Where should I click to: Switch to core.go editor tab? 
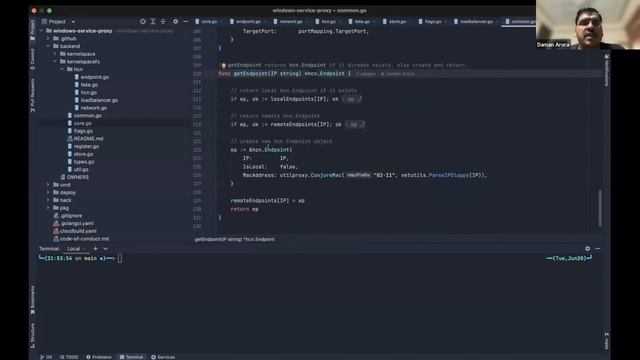(x=209, y=22)
